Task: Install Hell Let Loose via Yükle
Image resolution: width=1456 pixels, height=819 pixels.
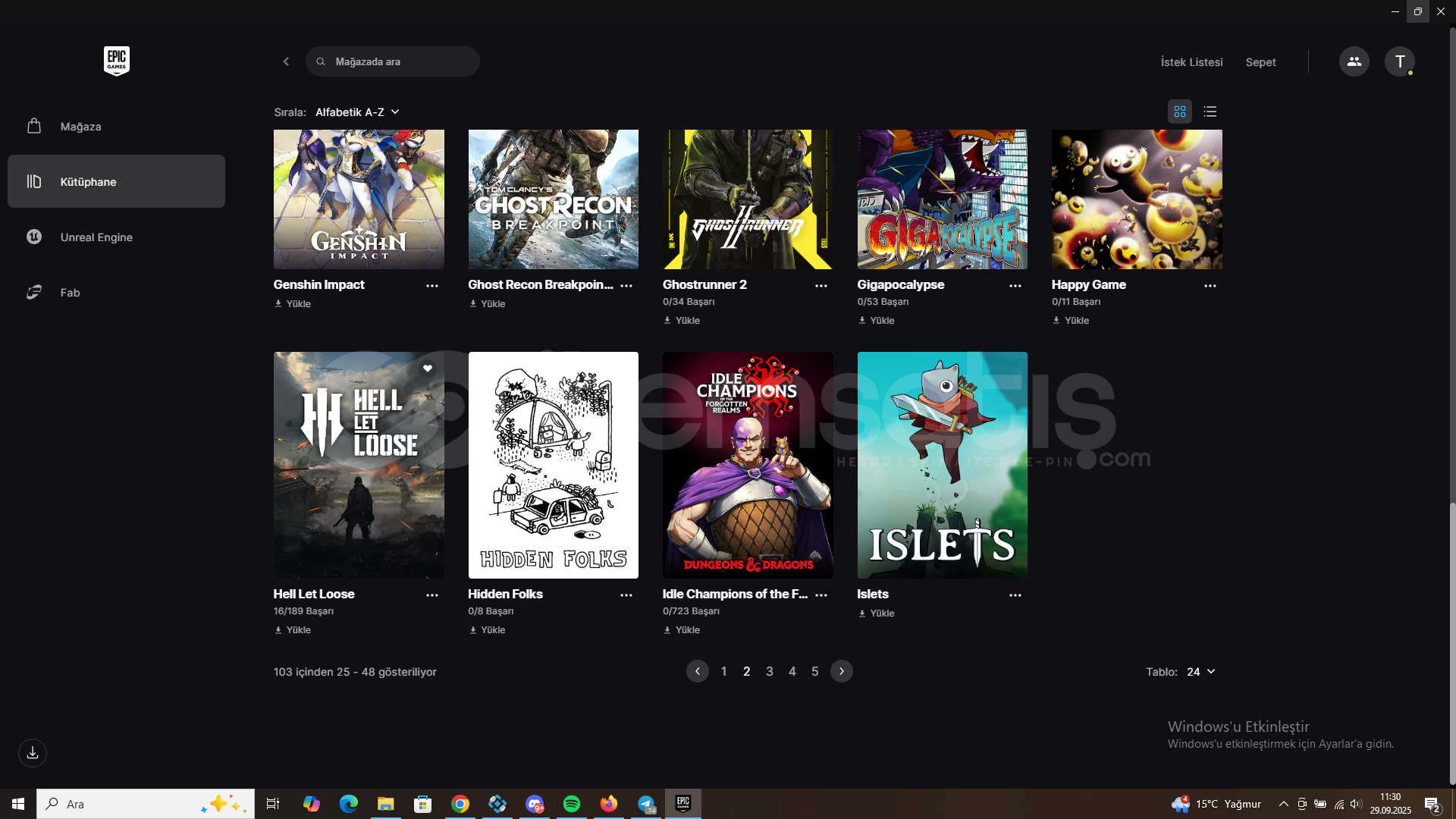Action: [293, 630]
